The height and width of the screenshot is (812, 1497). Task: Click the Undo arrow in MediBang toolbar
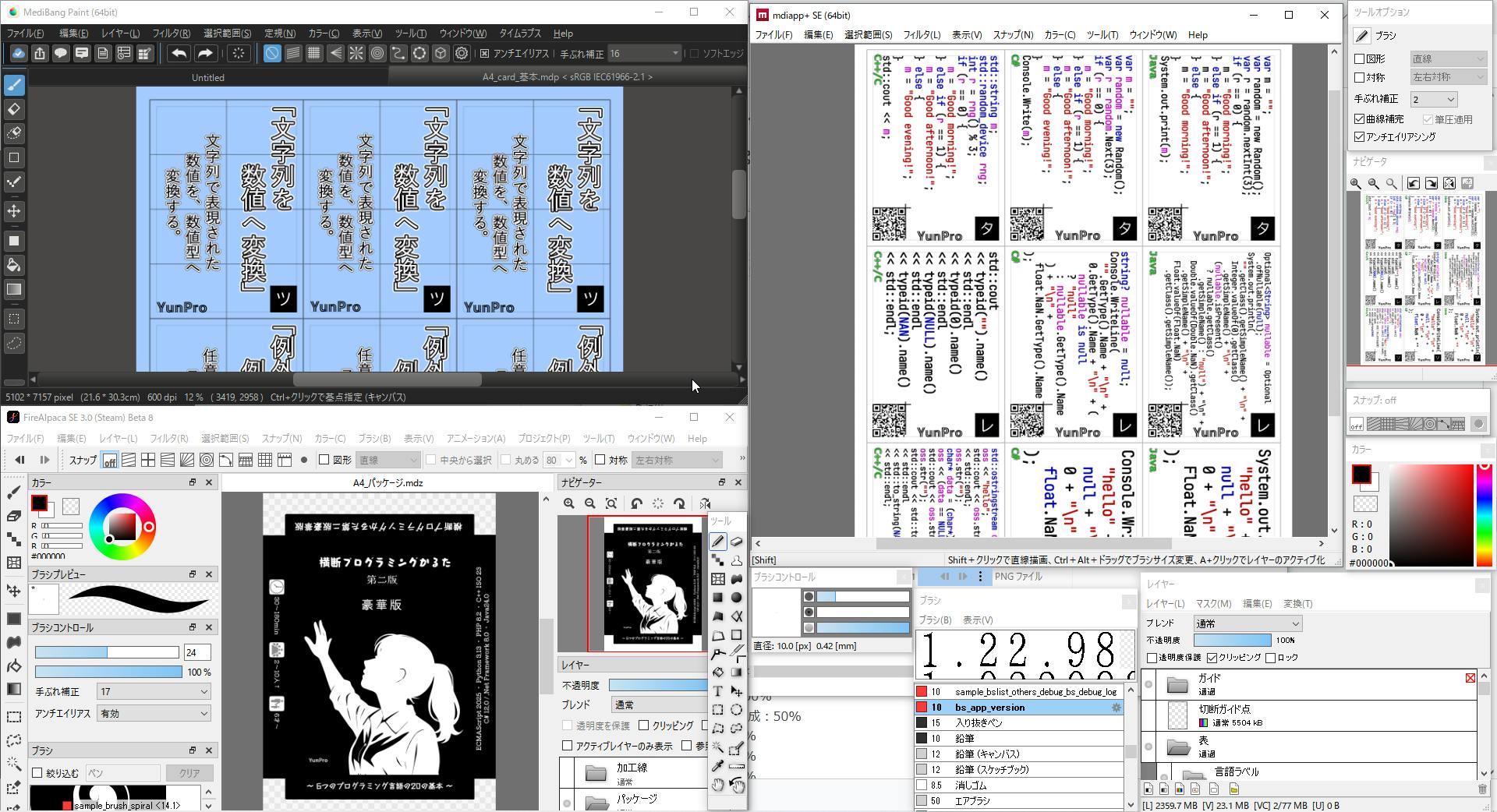pyautogui.click(x=179, y=53)
